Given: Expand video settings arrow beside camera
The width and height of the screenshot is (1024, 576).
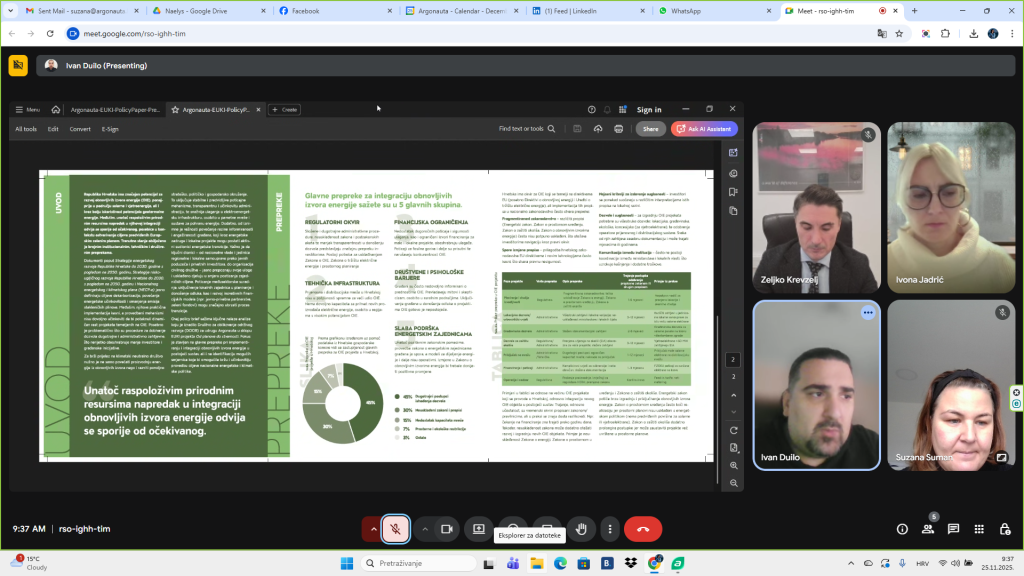Looking at the screenshot, I should (x=425, y=529).
